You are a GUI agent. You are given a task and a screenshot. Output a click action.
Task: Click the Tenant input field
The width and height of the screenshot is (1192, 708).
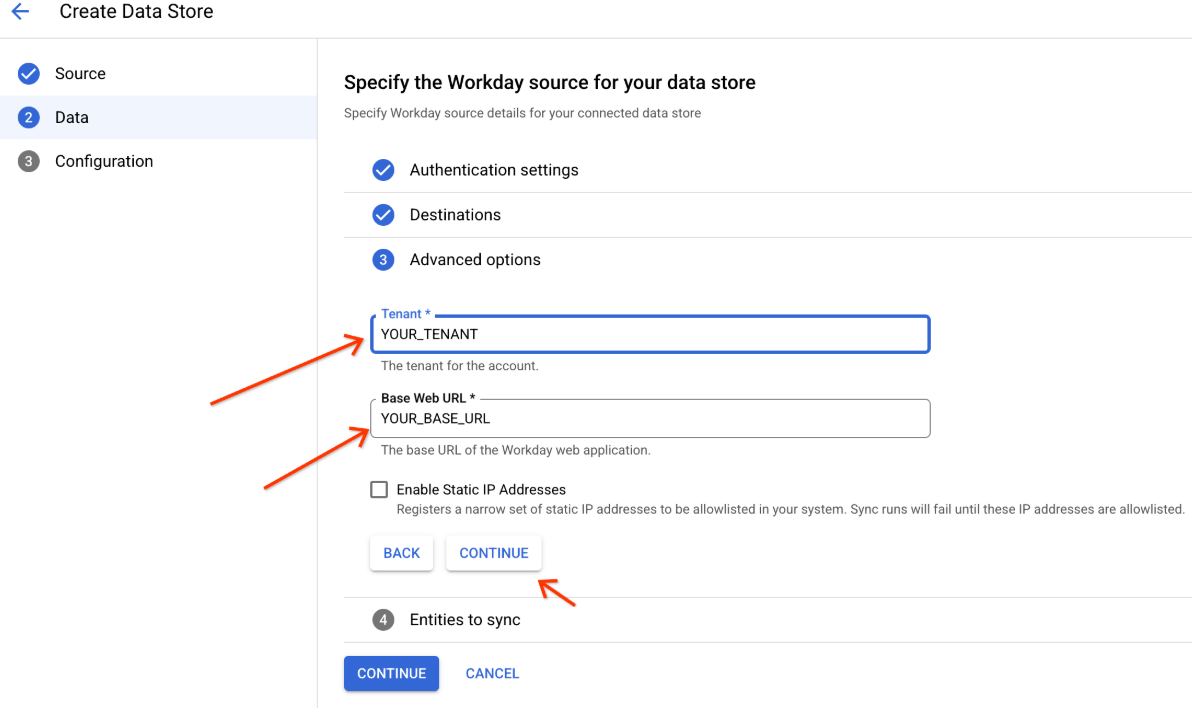(650, 335)
